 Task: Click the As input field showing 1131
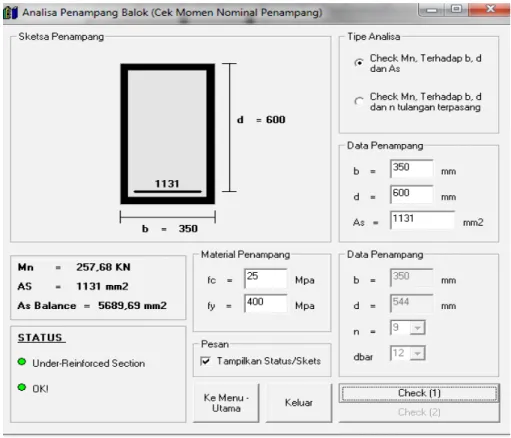[422, 220]
